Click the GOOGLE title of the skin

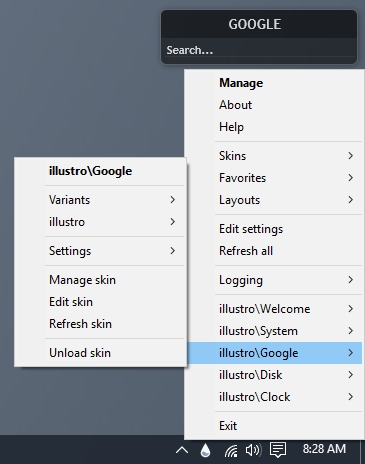click(255, 24)
